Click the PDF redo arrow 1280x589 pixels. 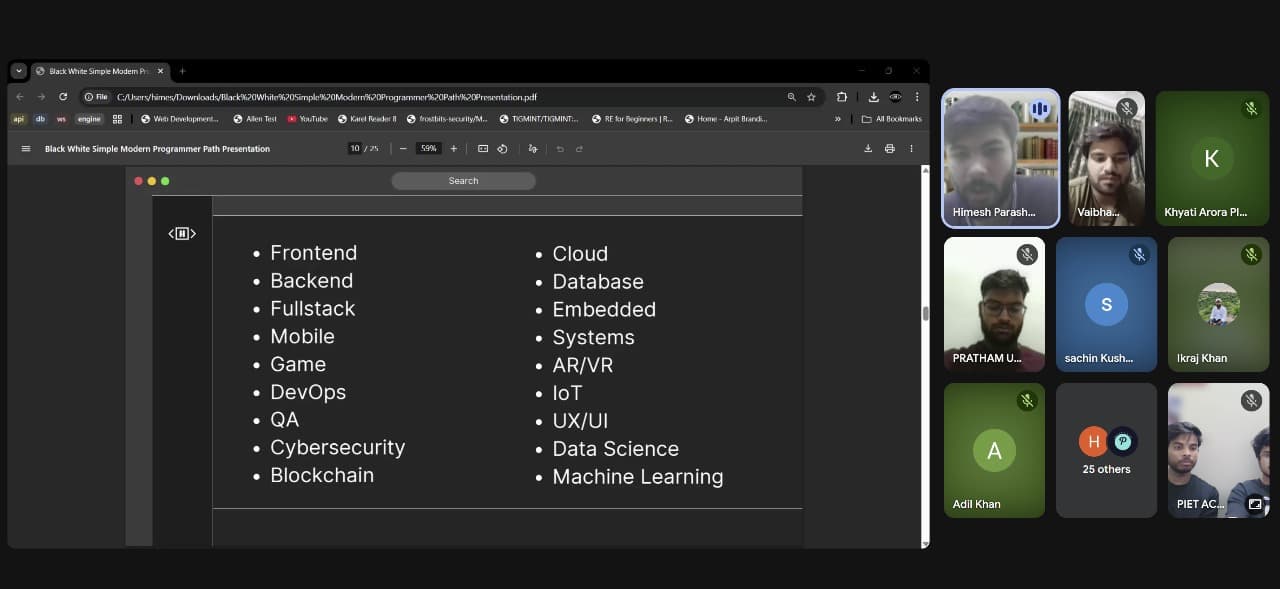579,148
